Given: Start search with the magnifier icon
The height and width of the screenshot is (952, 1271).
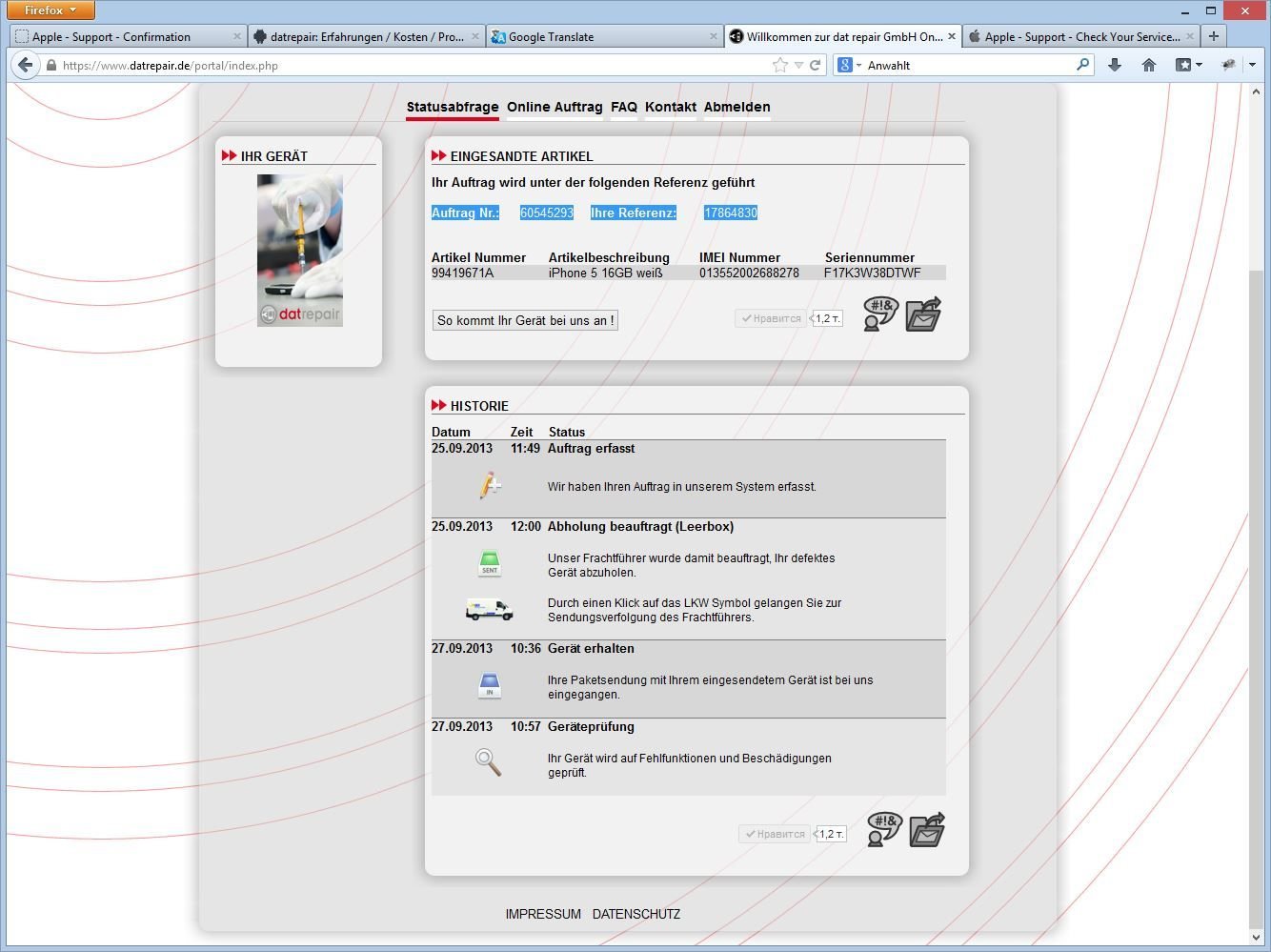Looking at the screenshot, I should (x=1082, y=65).
